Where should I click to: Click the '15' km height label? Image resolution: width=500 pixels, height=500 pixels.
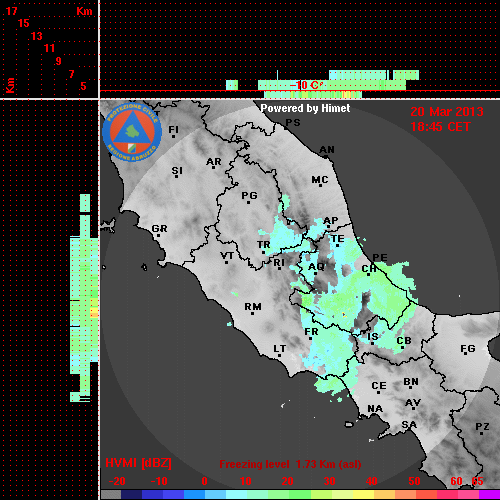[x=24, y=23]
